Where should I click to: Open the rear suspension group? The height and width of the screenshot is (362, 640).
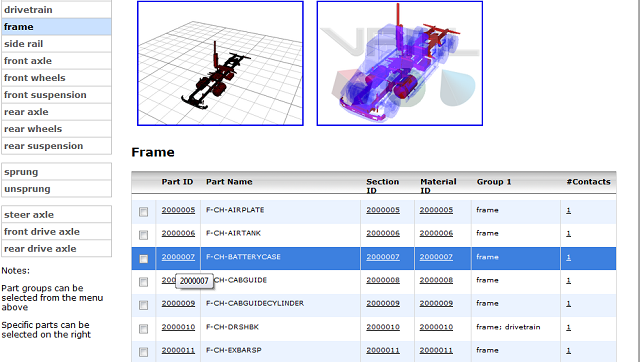(x=56, y=146)
